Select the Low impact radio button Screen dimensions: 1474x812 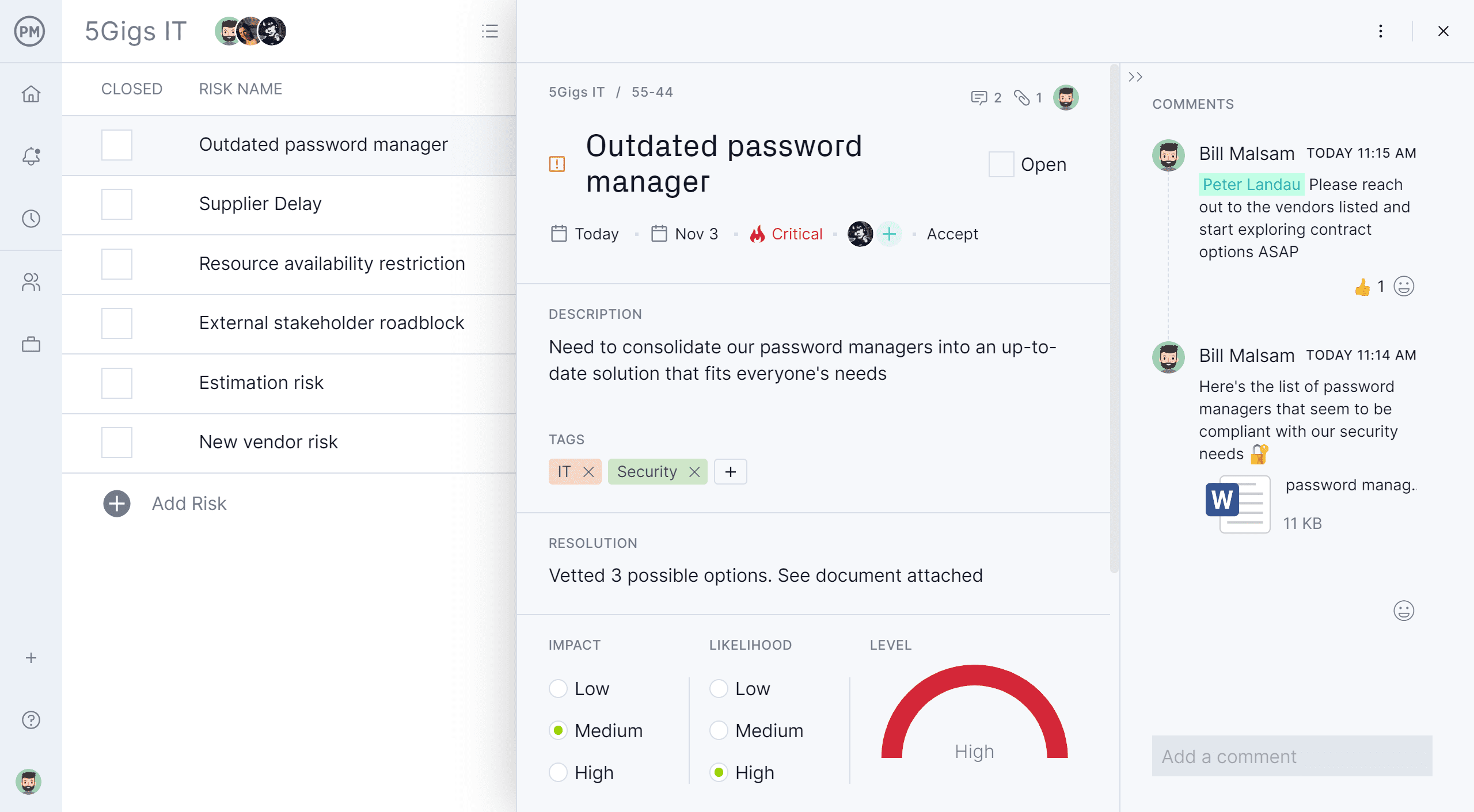558,688
